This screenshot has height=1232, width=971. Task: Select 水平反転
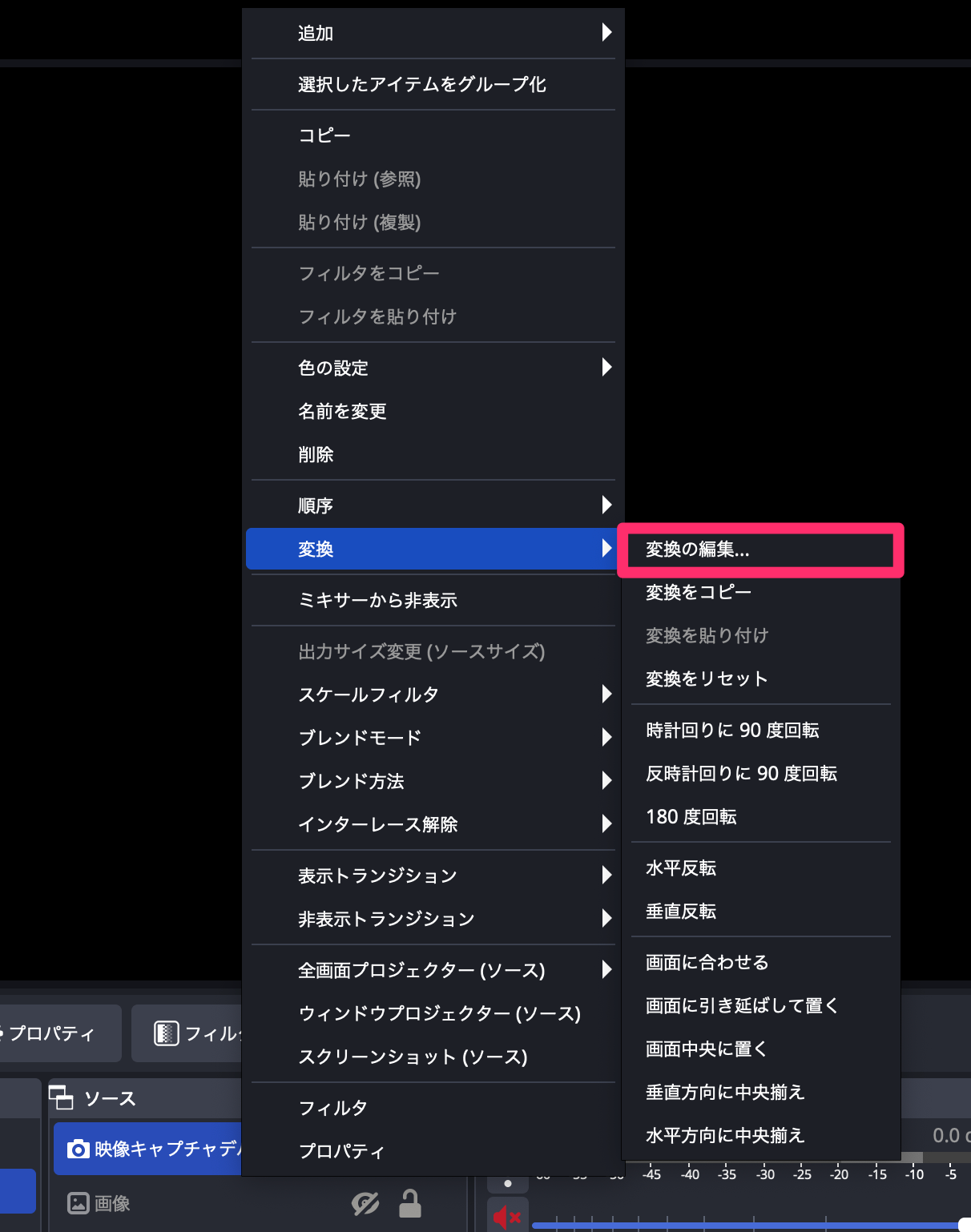click(760, 868)
